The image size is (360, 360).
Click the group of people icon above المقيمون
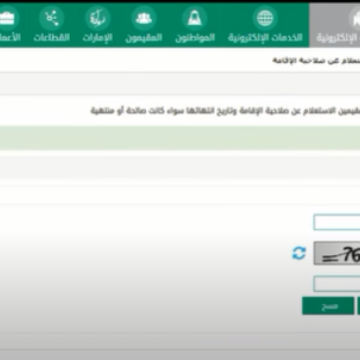tap(144, 18)
